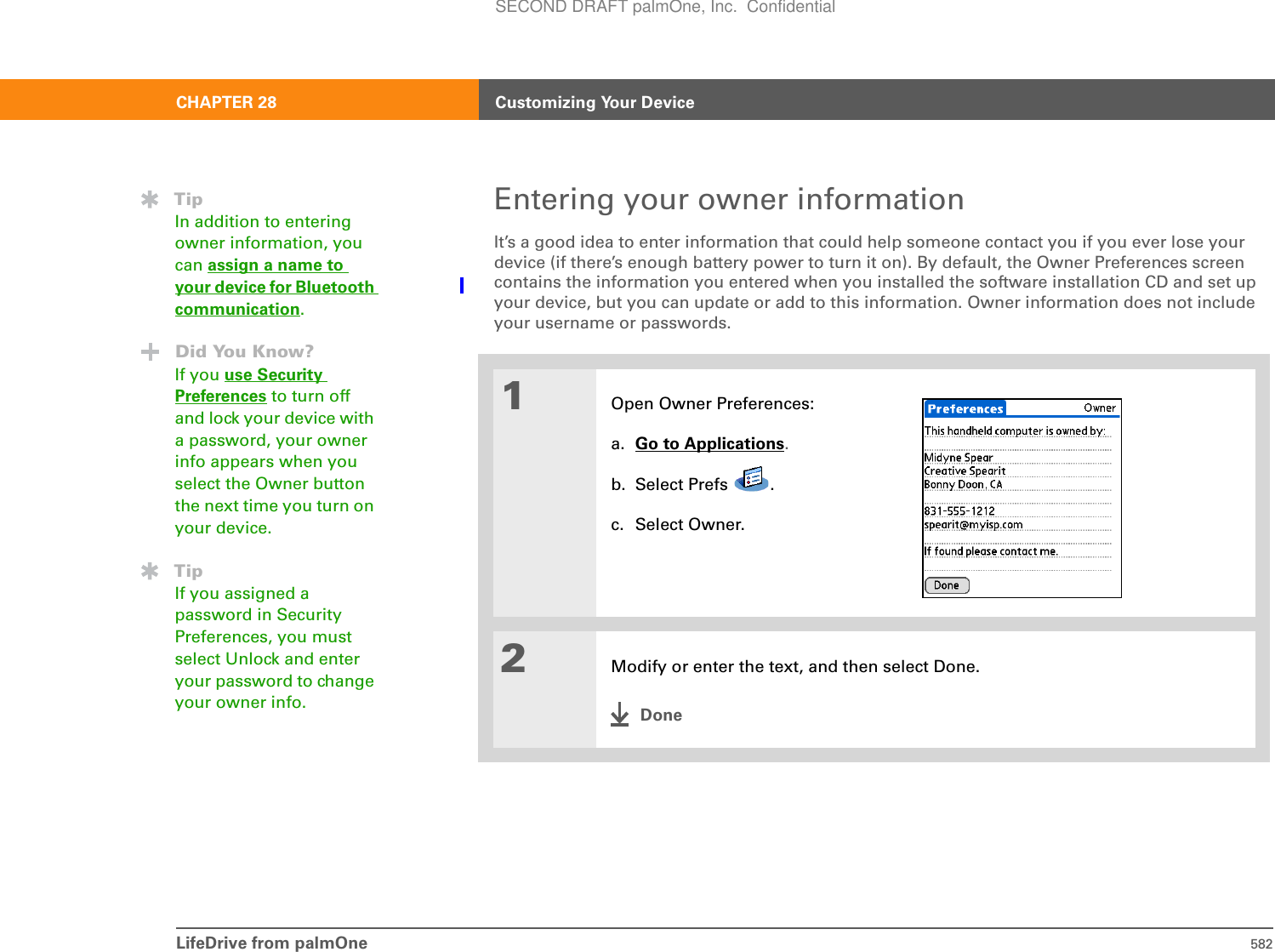The height and width of the screenshot is (952, 1275).
Task: Click 'Did You Know?' sidebar heading
Action: click(244, 351)
